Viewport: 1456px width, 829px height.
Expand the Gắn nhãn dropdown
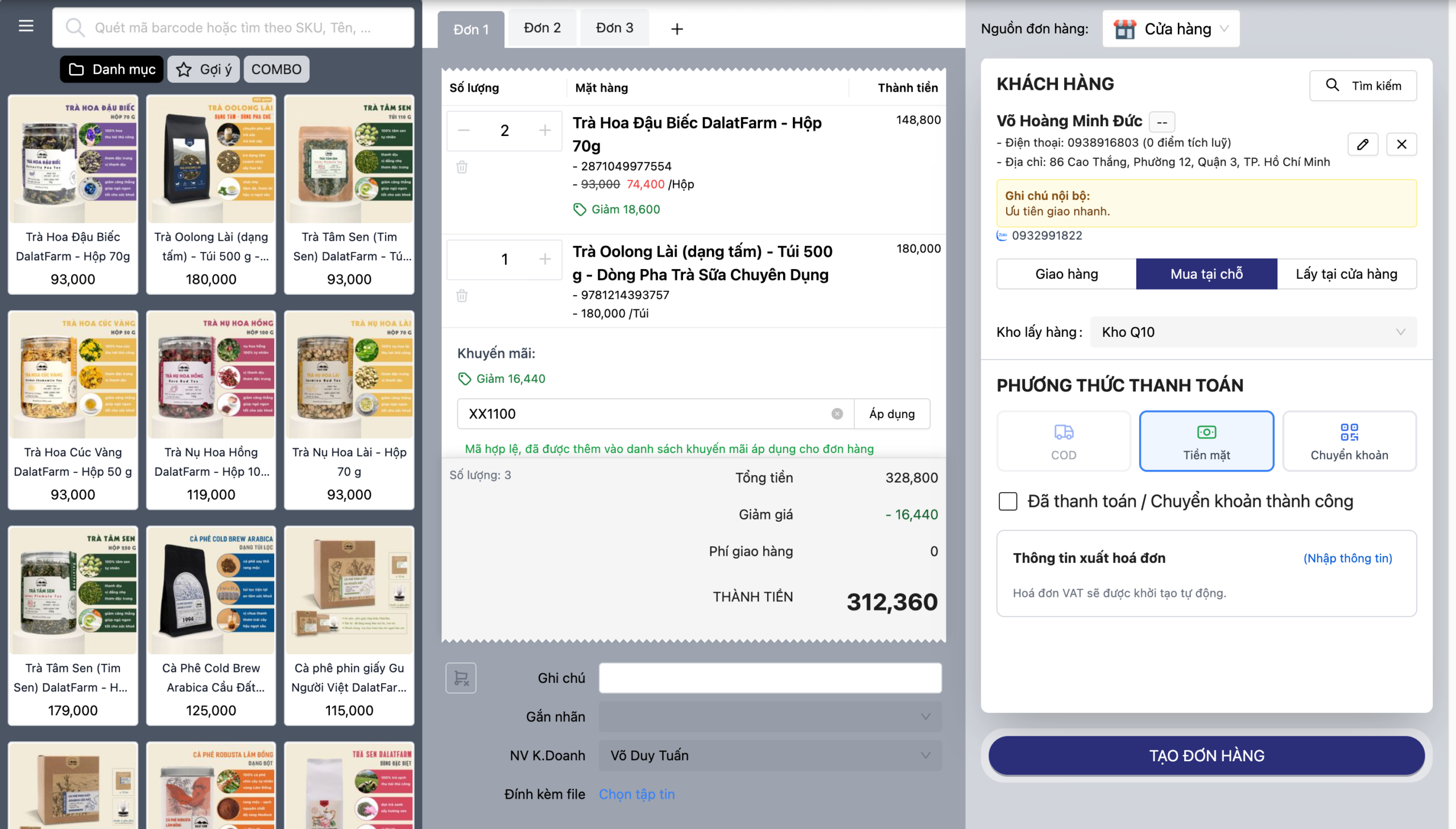[x=770, y=717]
